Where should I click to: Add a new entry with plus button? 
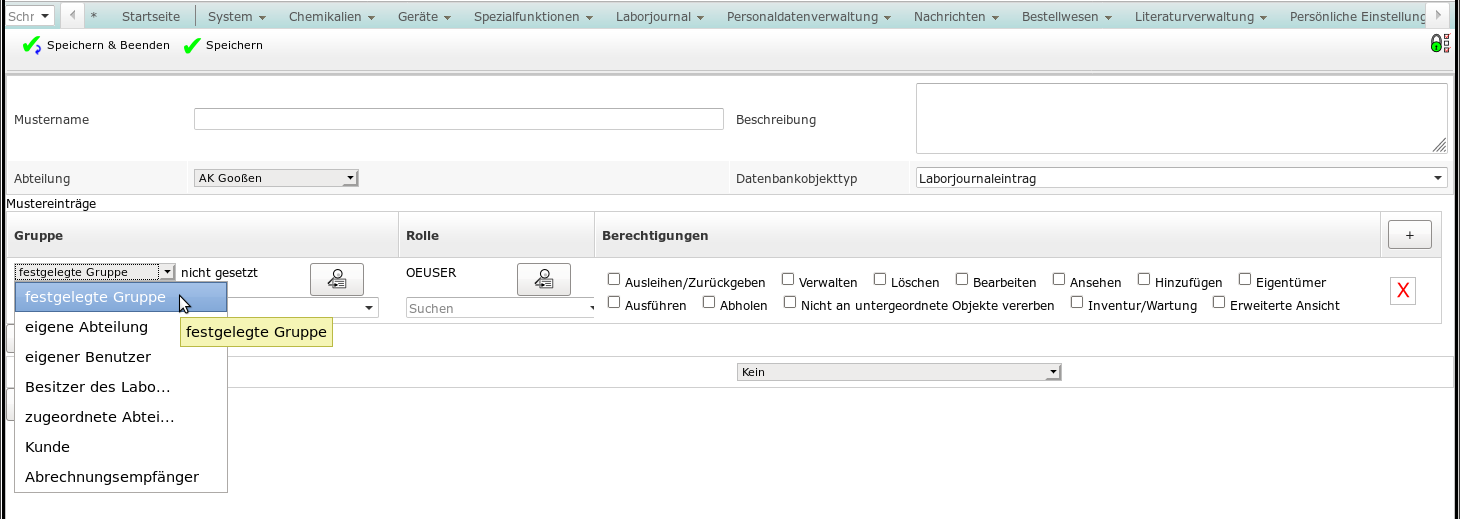click(x=1409, y=235)
